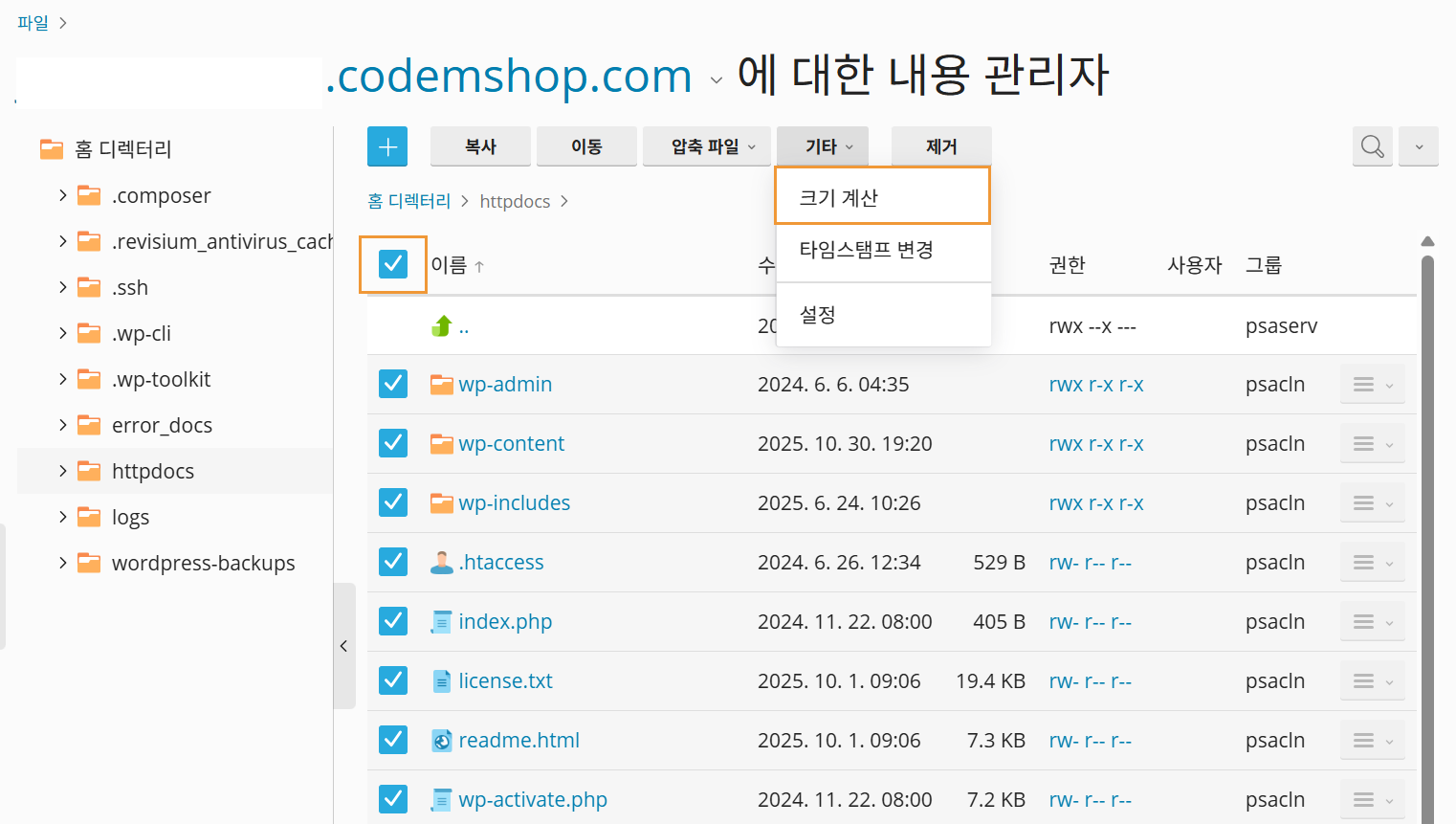This screenshot has height=824, width=1456.
Task: Sort by the 이름 column header
Action: pos(450,265)
